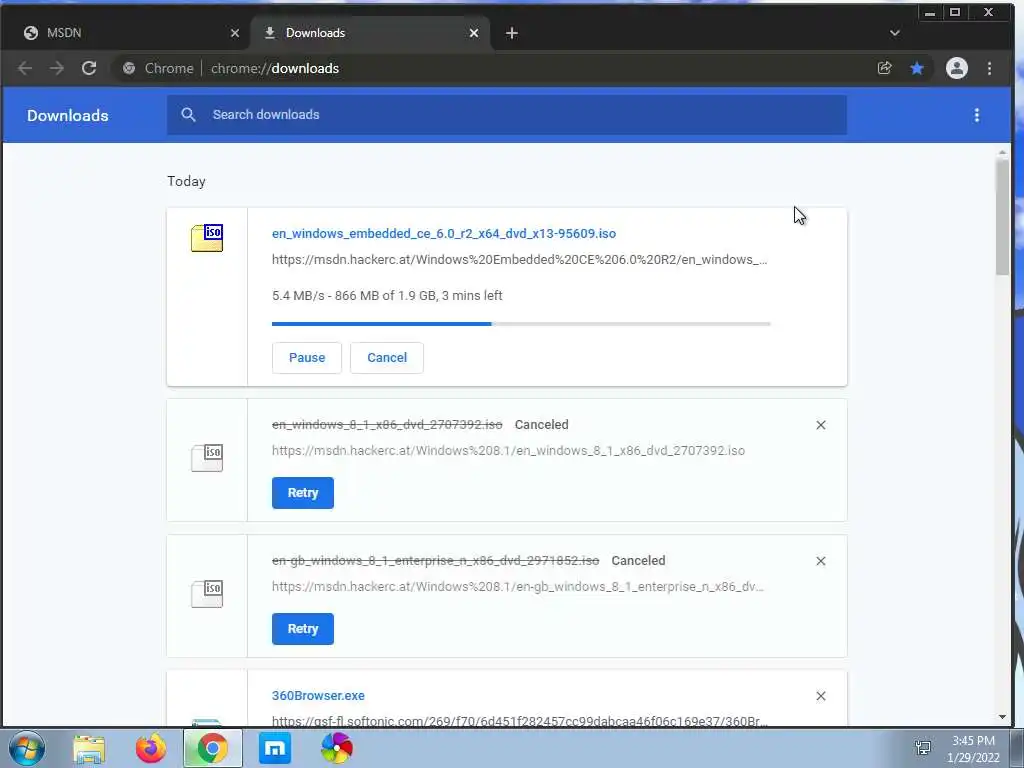Click the 360Browser.exe softonic source URL
The height and width of the screenshot is (768, 1024).
tap(520, 720)
